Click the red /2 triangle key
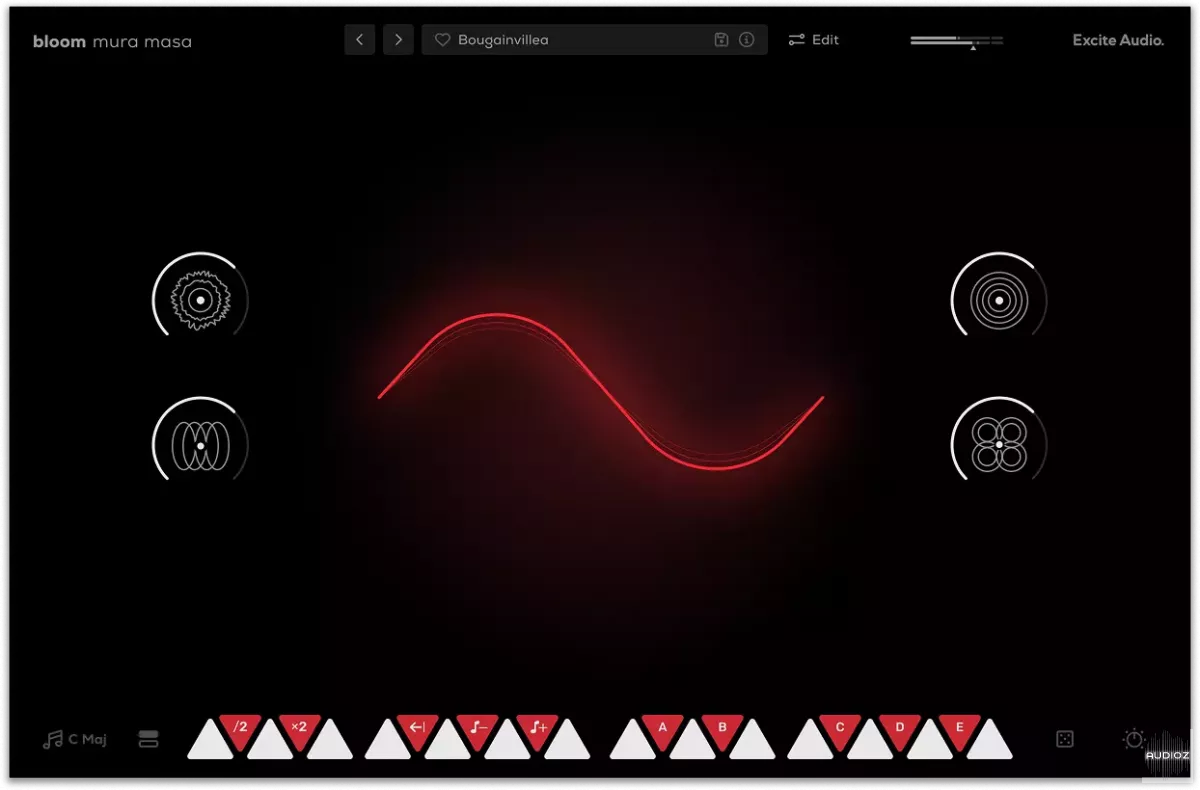The width and height of the screenshot is (1200, 790). click(240, 727)
